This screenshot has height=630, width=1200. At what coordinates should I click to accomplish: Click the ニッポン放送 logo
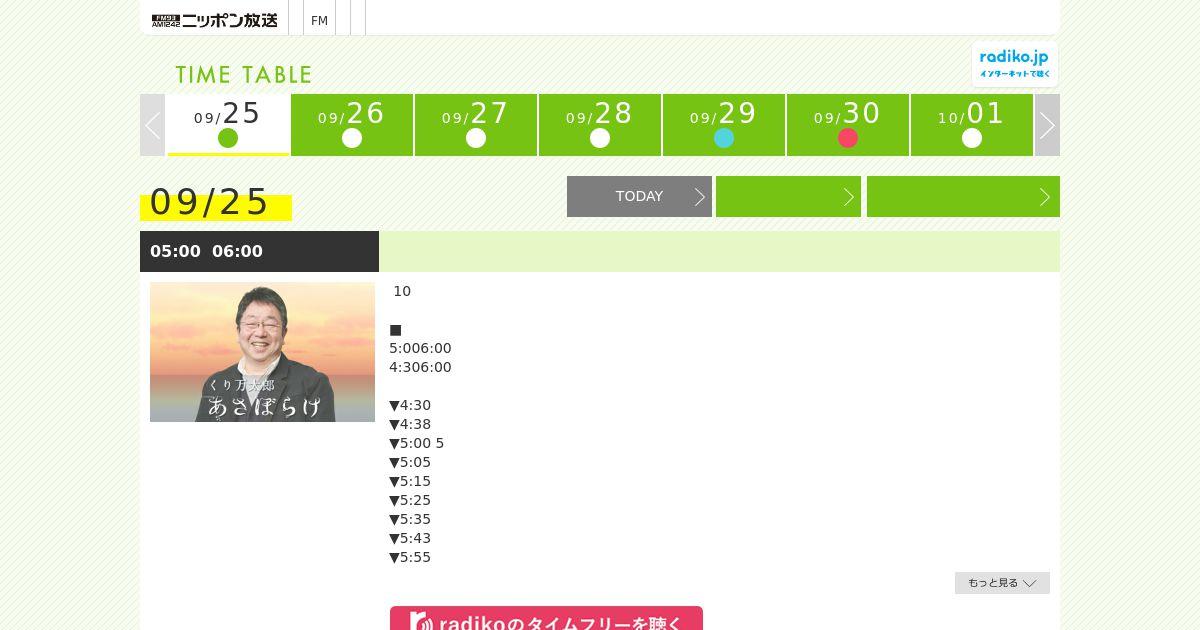(214, 20)
